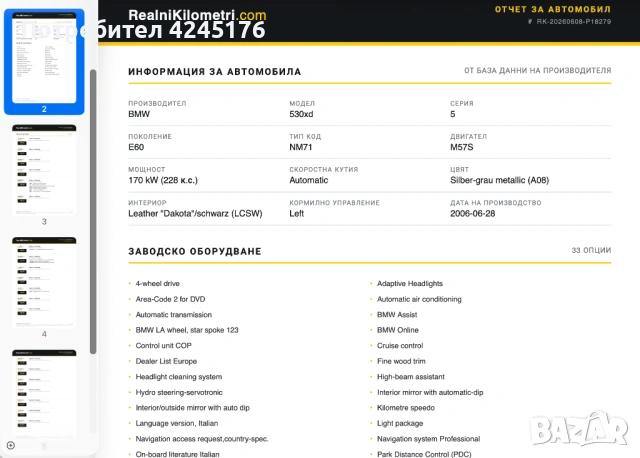Click 'Cruise control' option
This screenshot has height=458, width=640.
click(x=400, y=346)
